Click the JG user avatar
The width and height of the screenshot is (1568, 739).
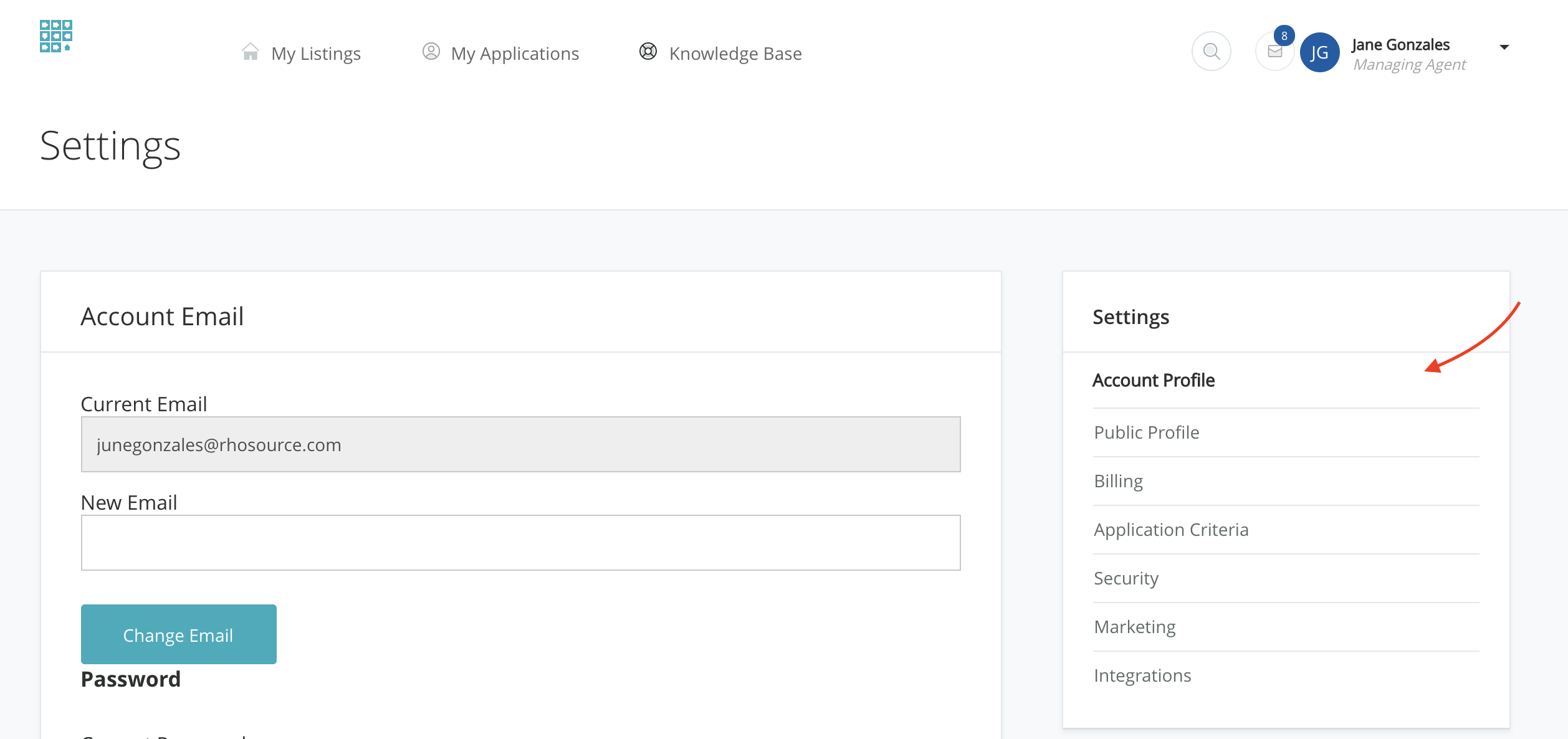click(x=1319, y=53)
